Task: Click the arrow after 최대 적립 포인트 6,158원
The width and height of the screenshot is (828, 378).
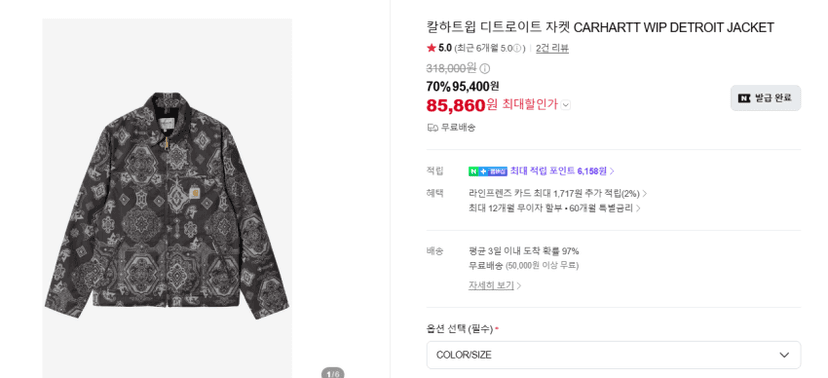Action: point(612,171)
